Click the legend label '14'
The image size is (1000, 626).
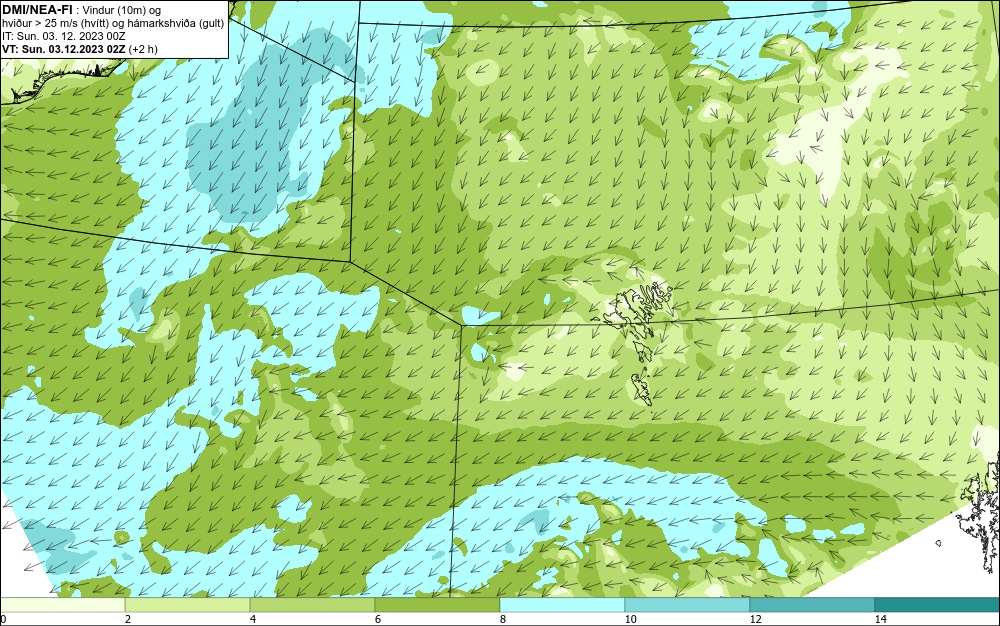[881, 619]
